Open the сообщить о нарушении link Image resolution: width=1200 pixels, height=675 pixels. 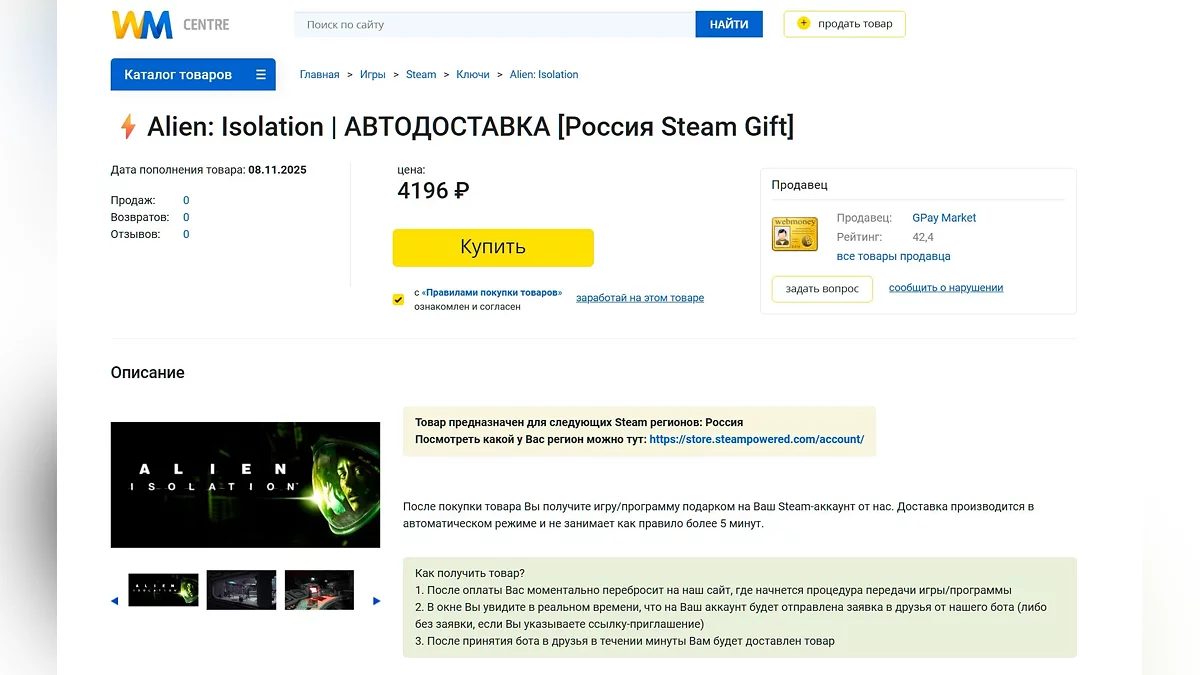click(946, 288)
